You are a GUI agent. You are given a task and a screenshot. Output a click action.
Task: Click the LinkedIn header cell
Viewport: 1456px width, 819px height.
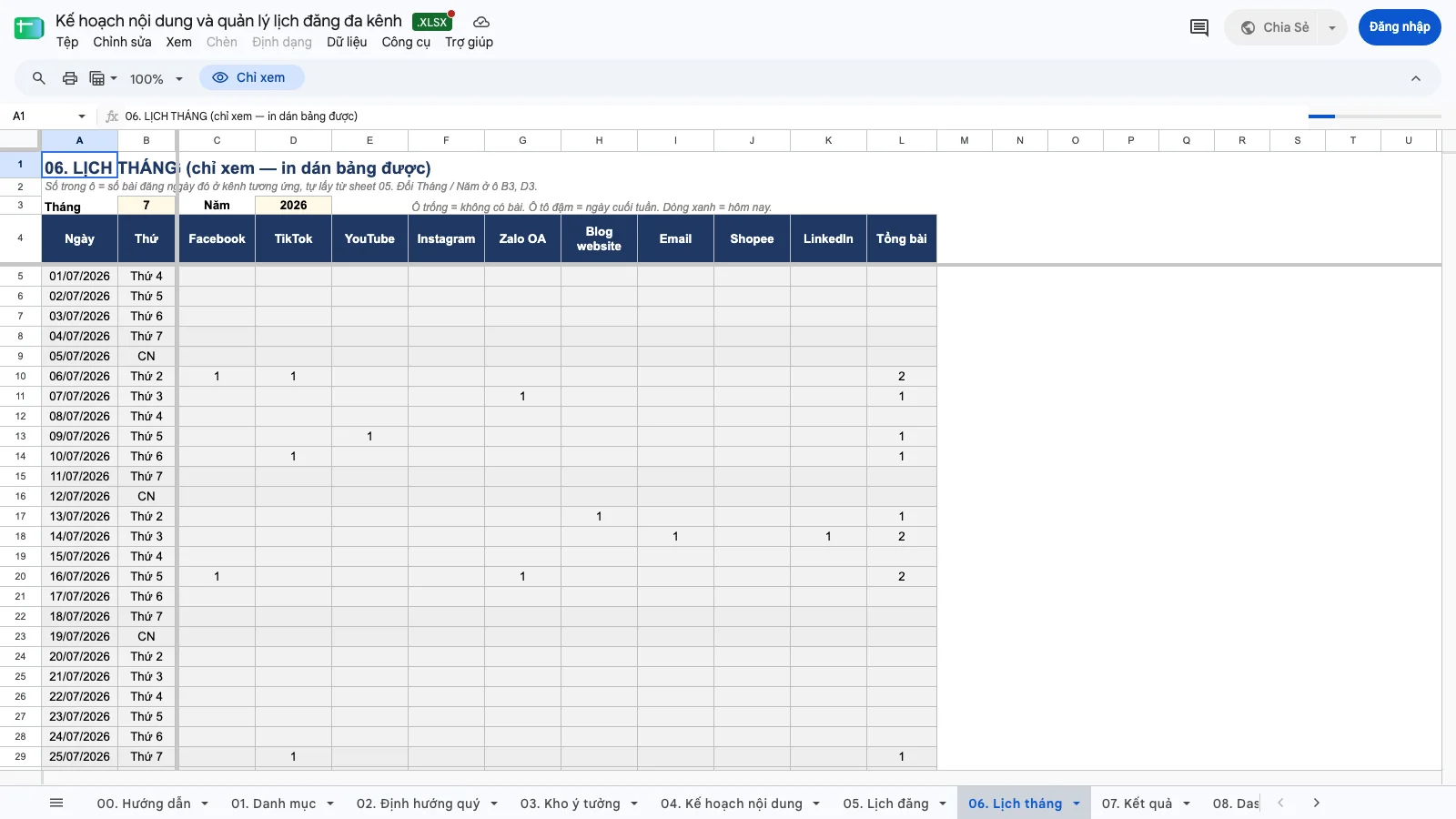tap(828, 238)
